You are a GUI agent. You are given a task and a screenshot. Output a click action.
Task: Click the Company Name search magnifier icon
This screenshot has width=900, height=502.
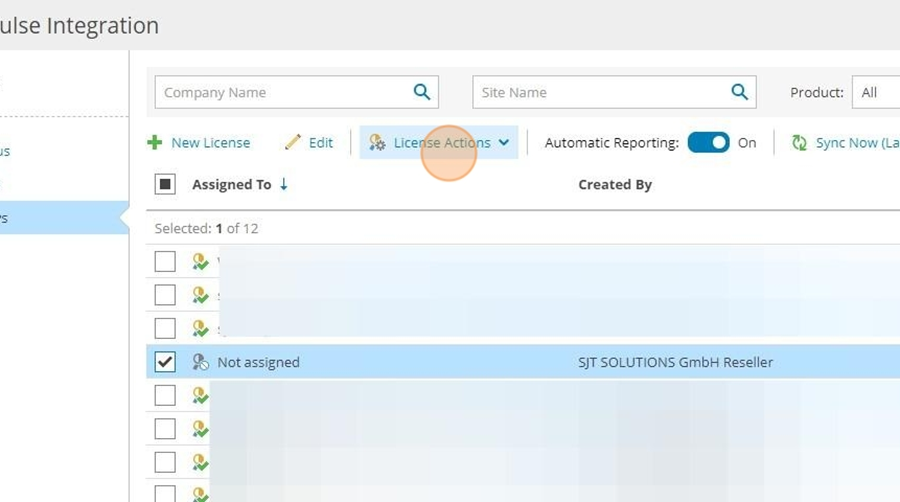(x=422, y=92)
